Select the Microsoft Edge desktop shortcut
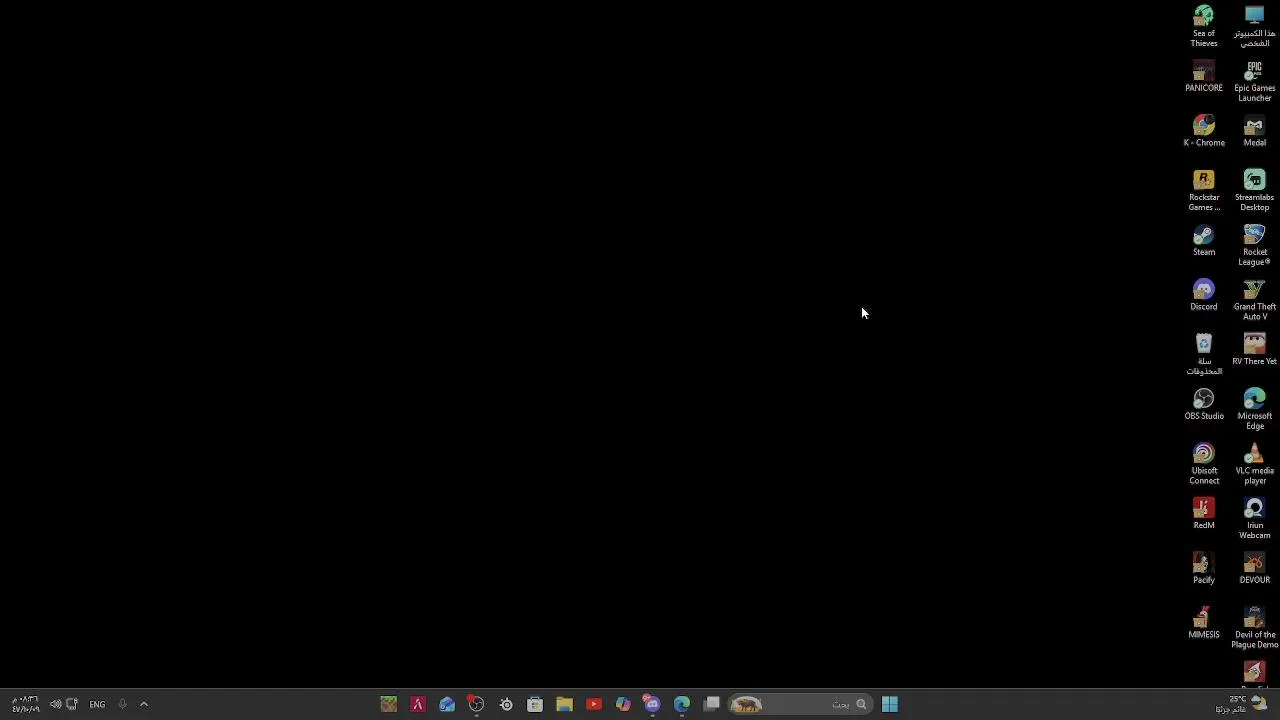The width and height of the screenshot is (1280, 720). (1254, 409)
